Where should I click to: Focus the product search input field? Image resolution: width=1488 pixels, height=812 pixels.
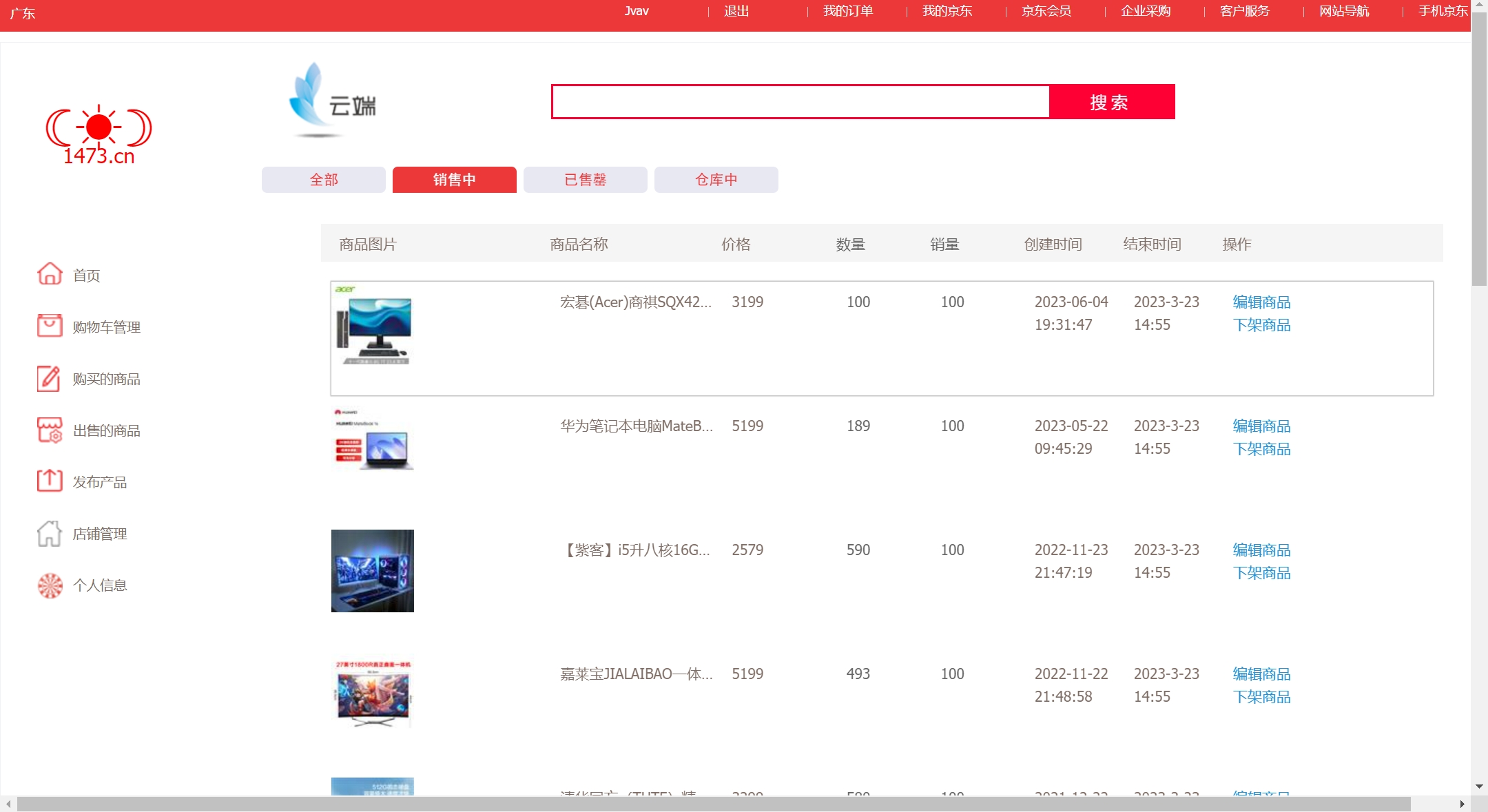tap(800, 102)
